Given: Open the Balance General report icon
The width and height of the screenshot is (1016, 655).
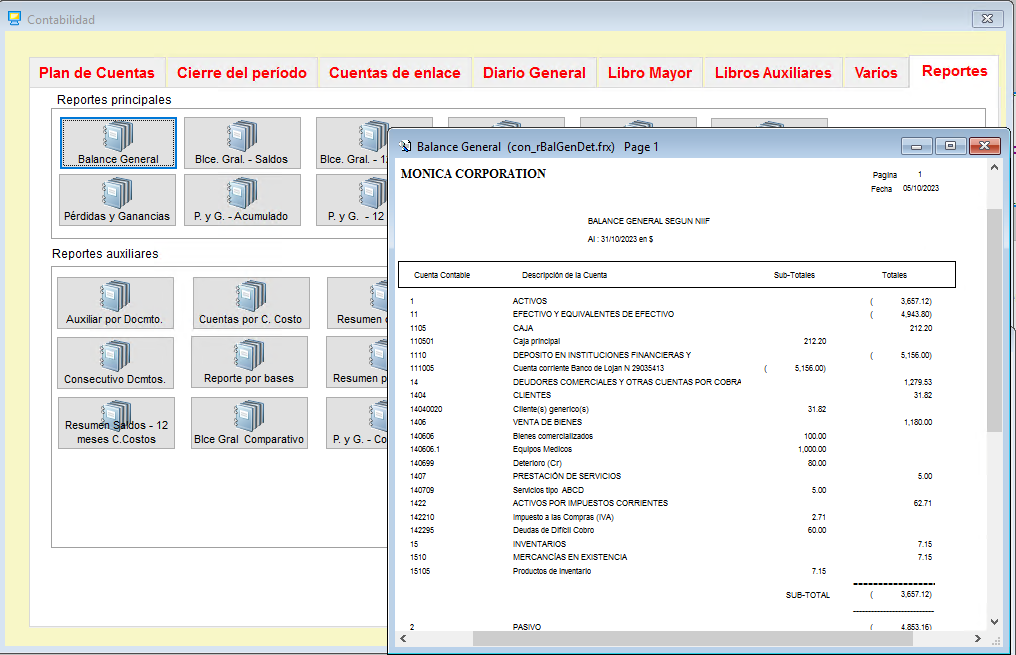Looking at the screenshot, I should [118, 143].
